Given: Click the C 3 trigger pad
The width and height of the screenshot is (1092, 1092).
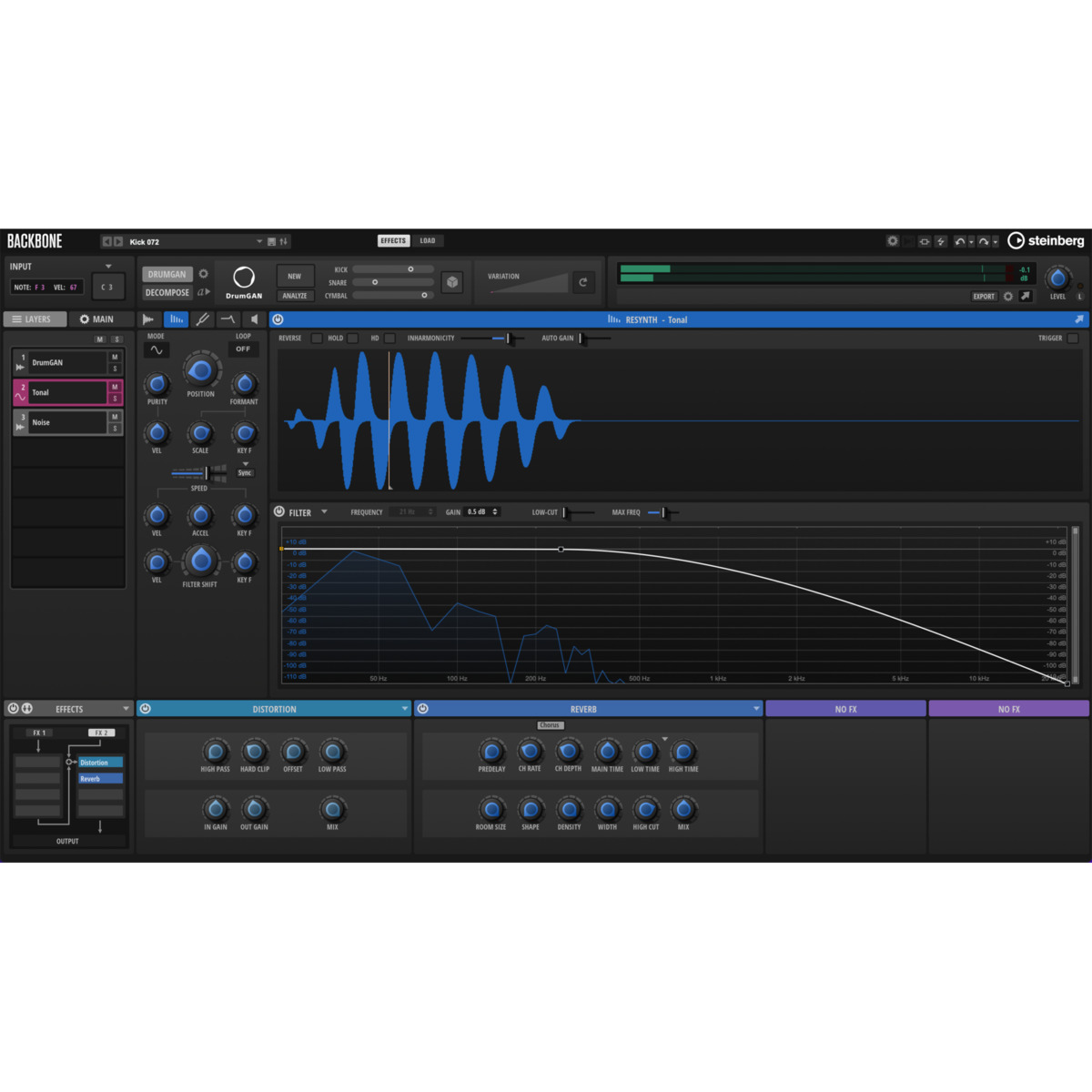Looking at the screenshot, I should pos(107,287).
